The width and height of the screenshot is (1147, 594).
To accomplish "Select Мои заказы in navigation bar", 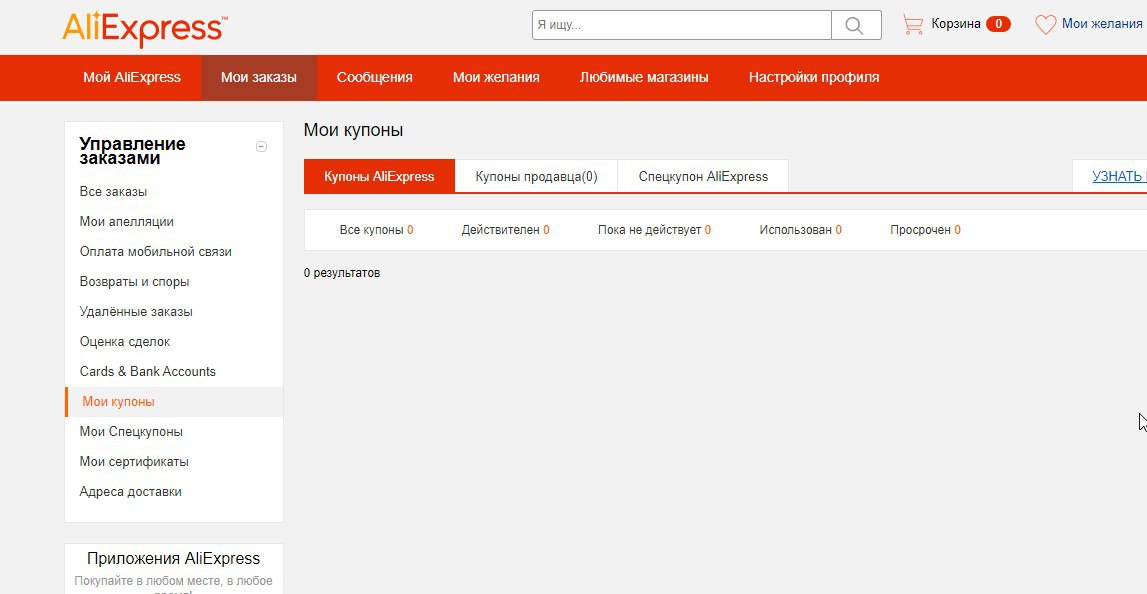I will [x=259, y=78].
